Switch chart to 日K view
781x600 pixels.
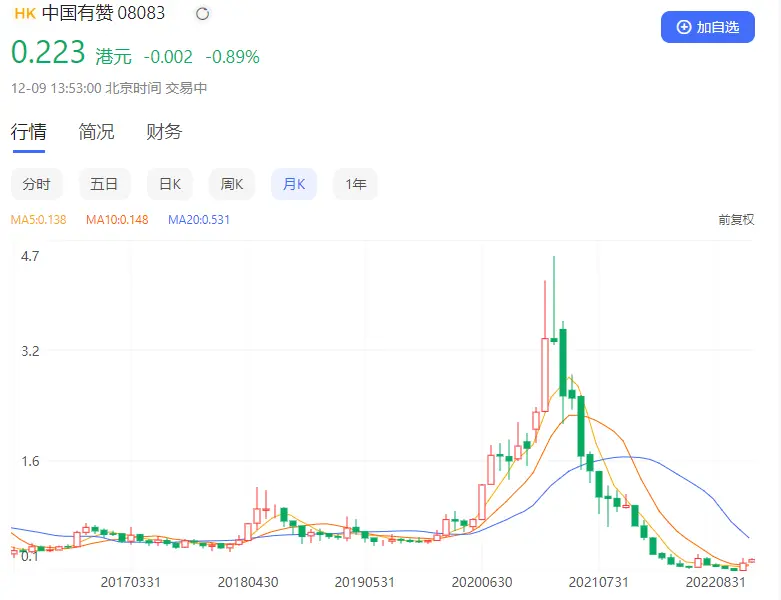click(x=170, y=184)
